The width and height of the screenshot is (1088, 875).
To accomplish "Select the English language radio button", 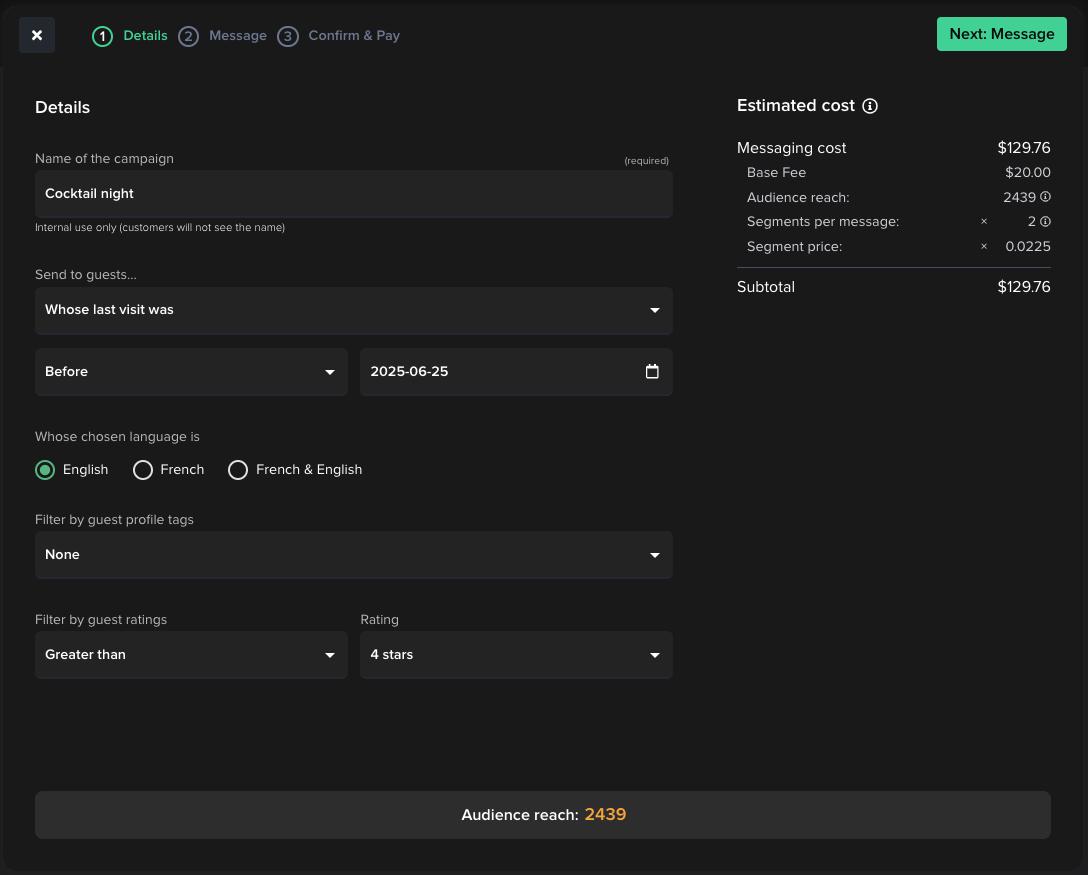I will [45, 470].
